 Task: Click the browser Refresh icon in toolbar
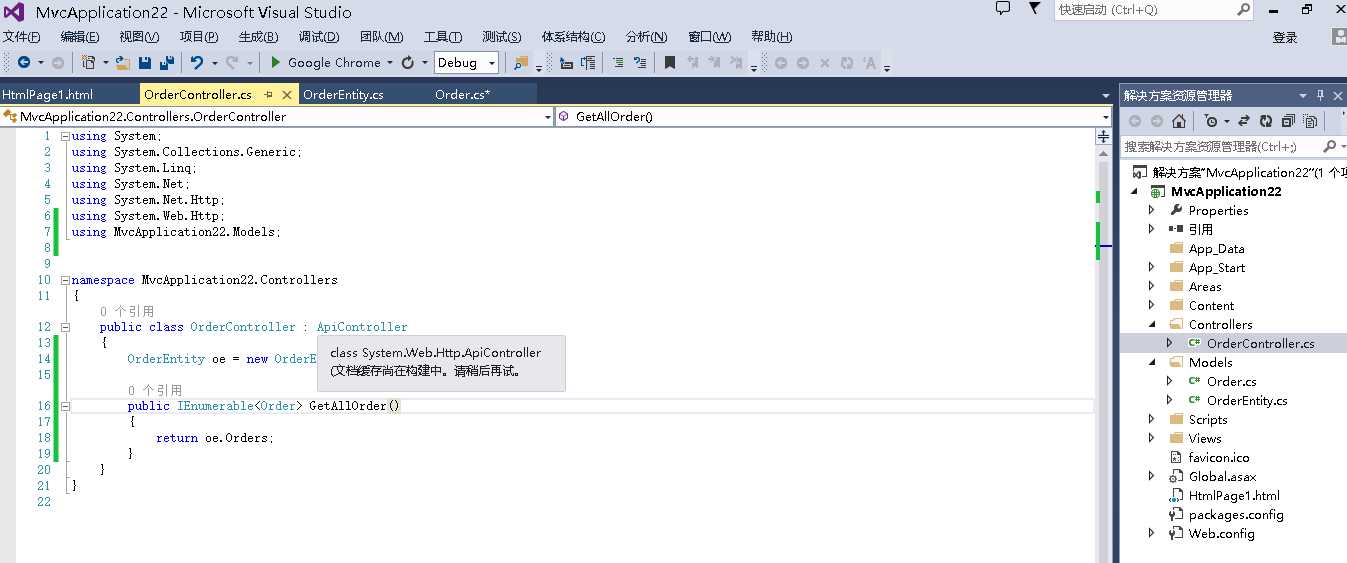[408, 62]
